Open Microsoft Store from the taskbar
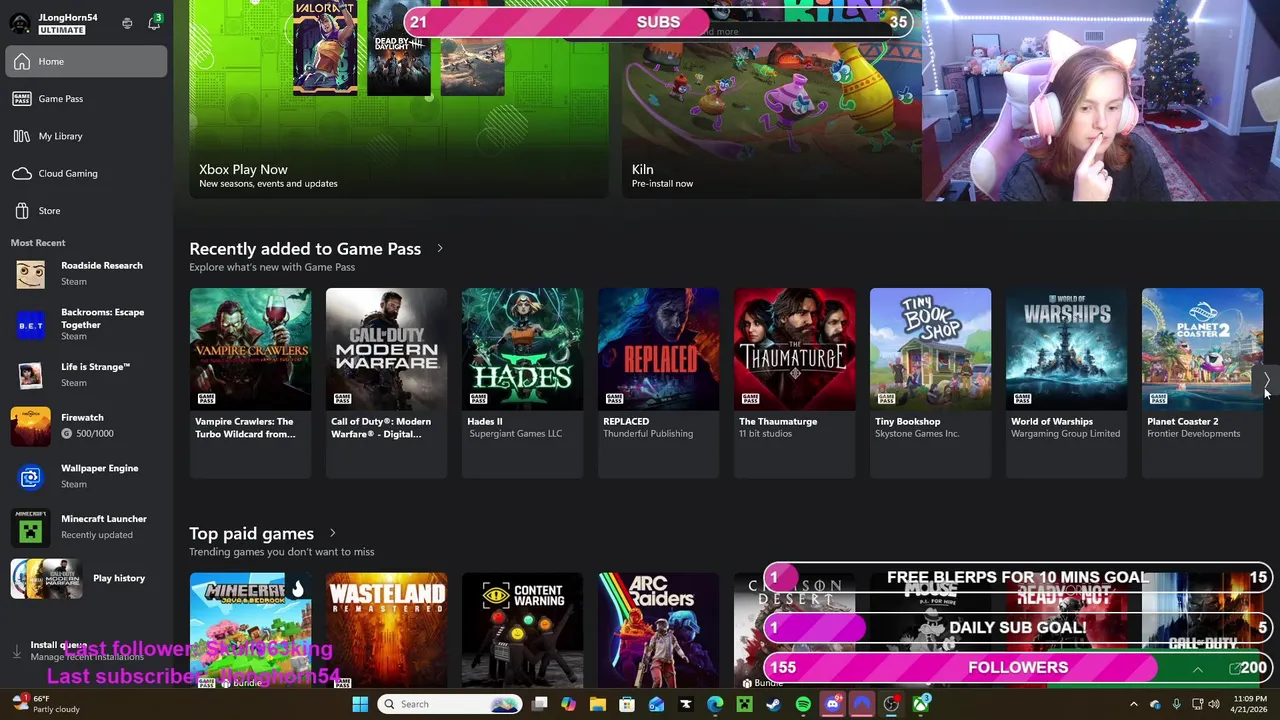The image size is (1280, 720). [627, 704]
